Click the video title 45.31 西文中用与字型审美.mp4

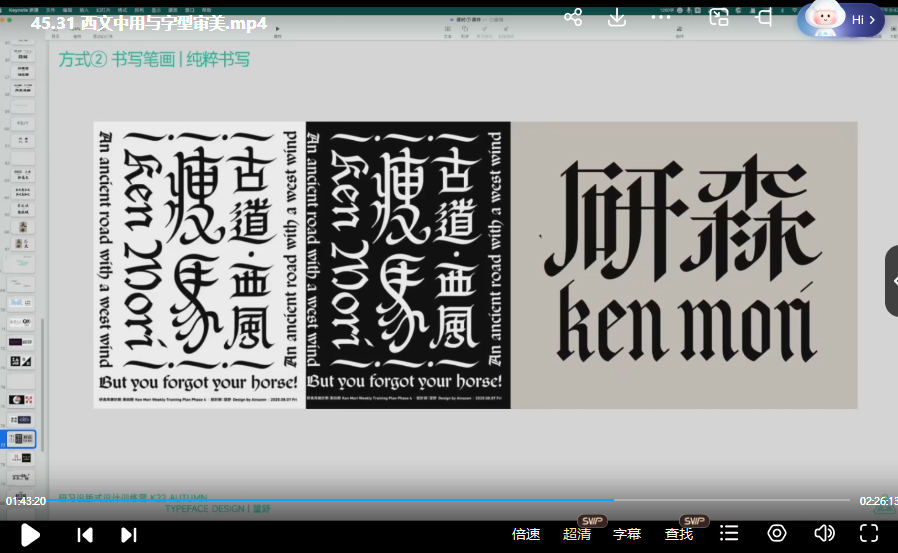tap(149, 23)
